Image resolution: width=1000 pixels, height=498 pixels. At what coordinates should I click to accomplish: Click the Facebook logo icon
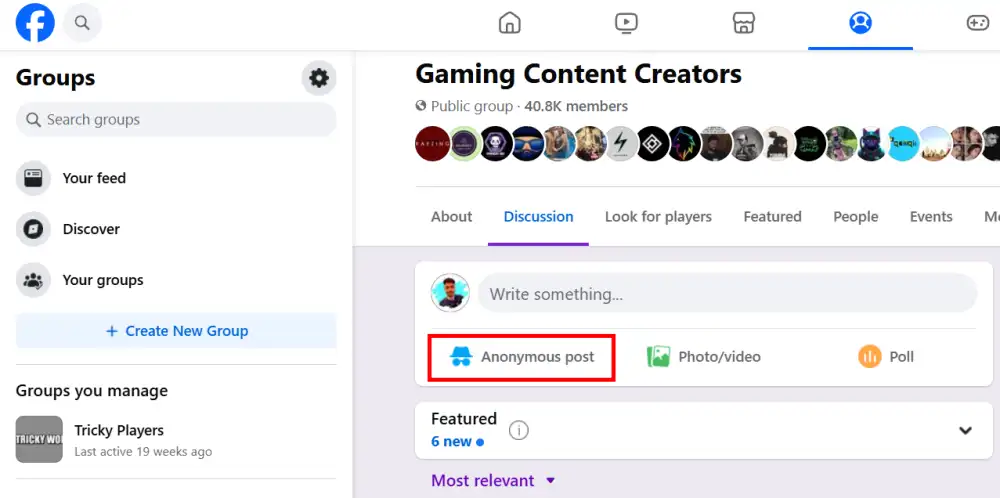pos(35,22)
